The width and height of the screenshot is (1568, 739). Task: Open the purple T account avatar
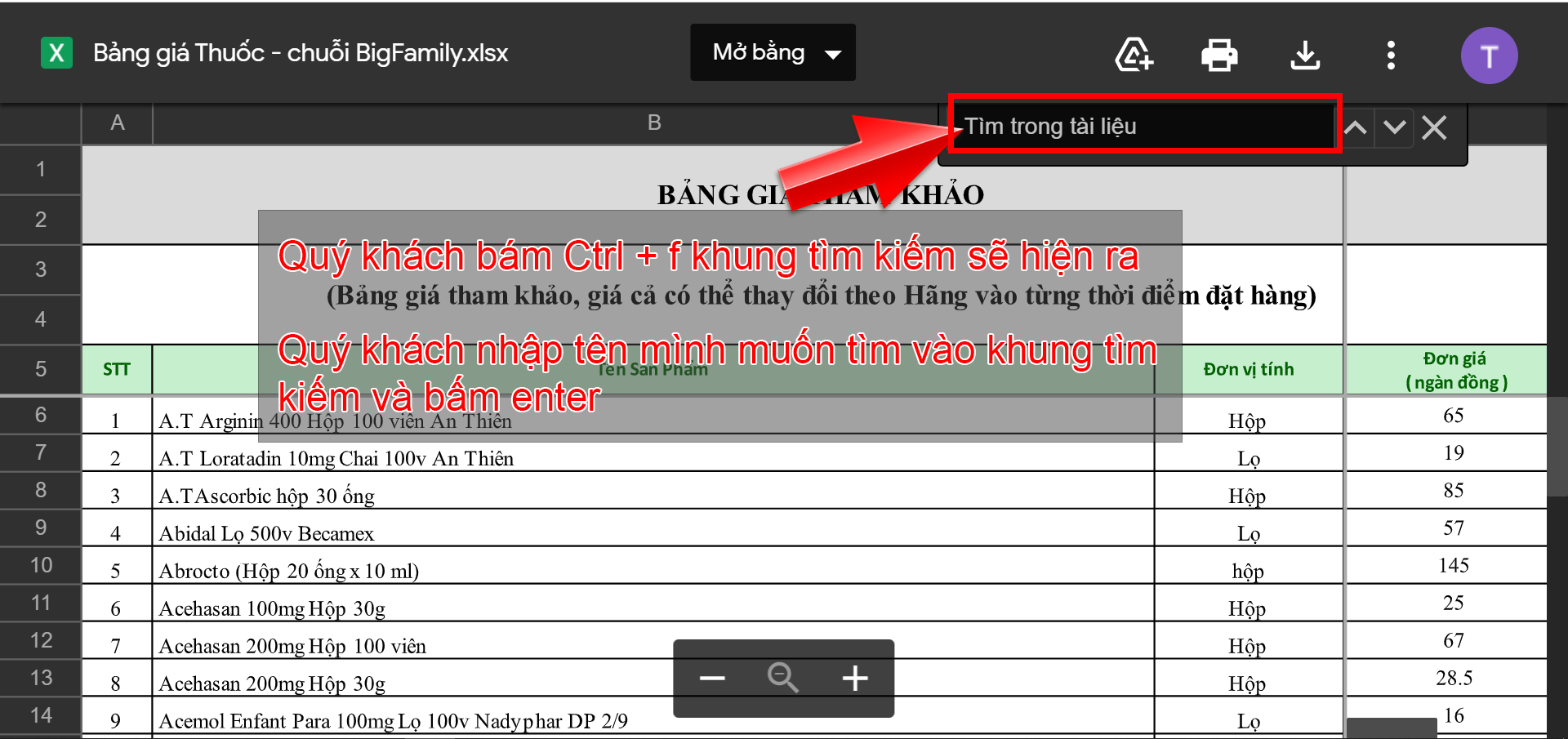click(x=1489, y=56)
